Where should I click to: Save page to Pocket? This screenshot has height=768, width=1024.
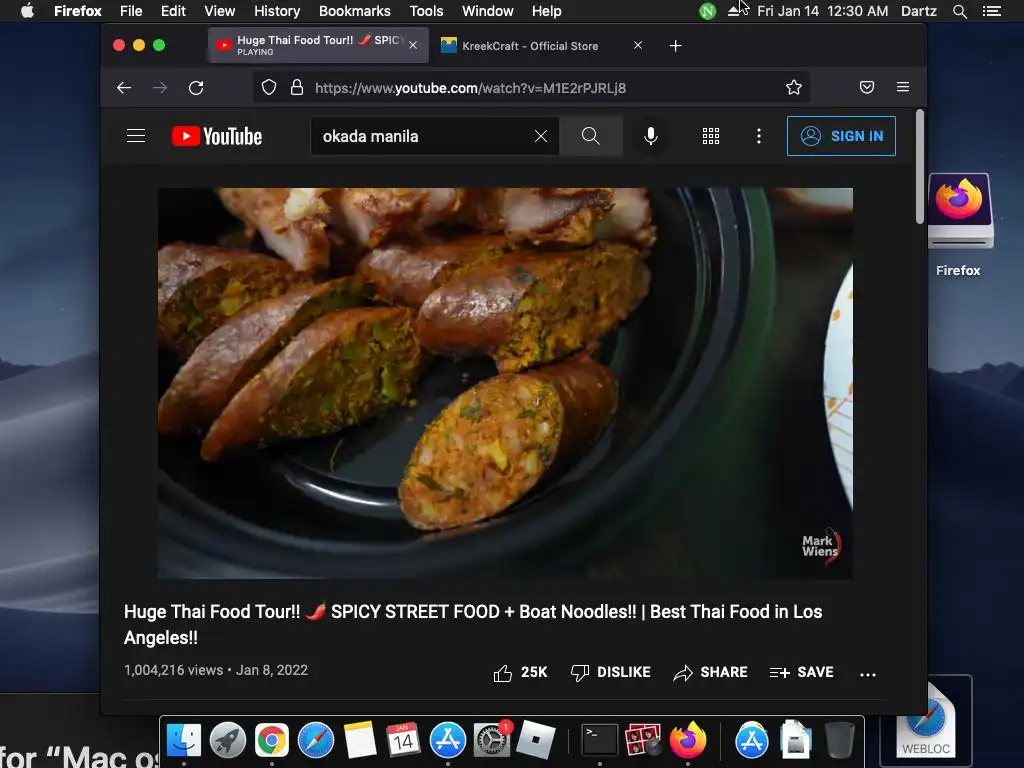point(867,88)
